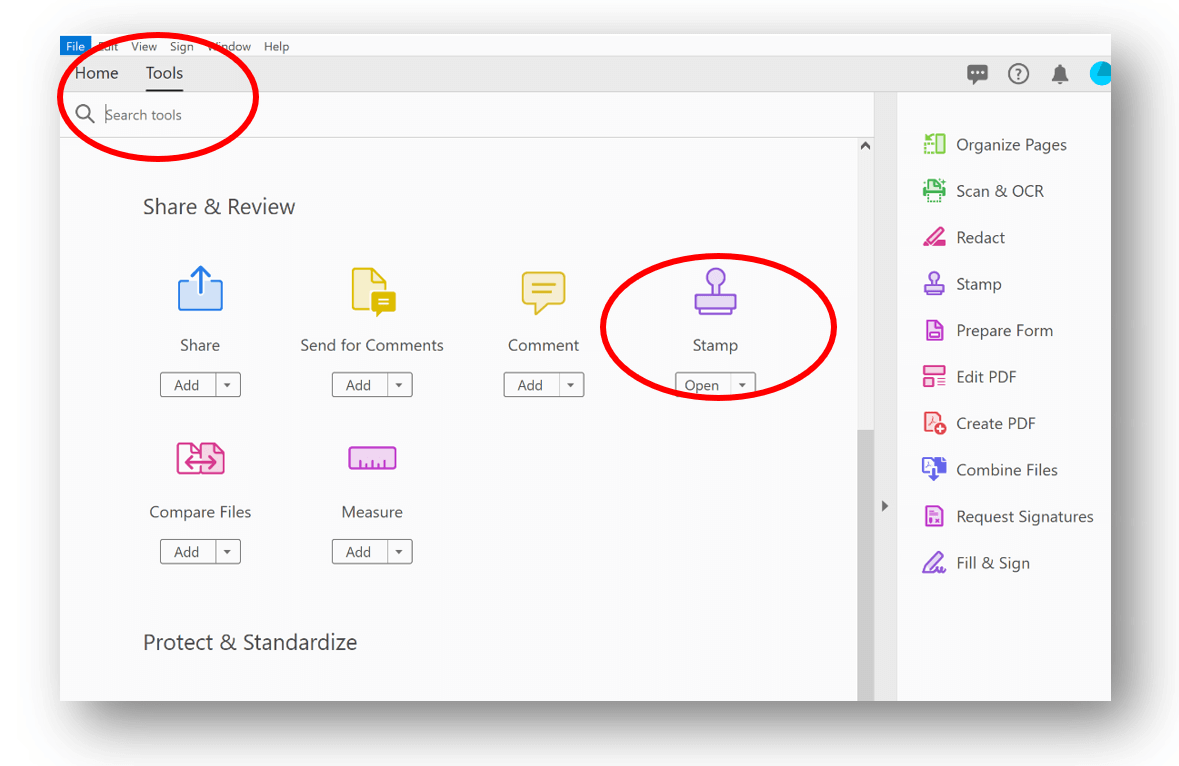Expand the dropdown arrow beside Share Add
Viewport: 1179px width, 766px height.
click(228, 385)
